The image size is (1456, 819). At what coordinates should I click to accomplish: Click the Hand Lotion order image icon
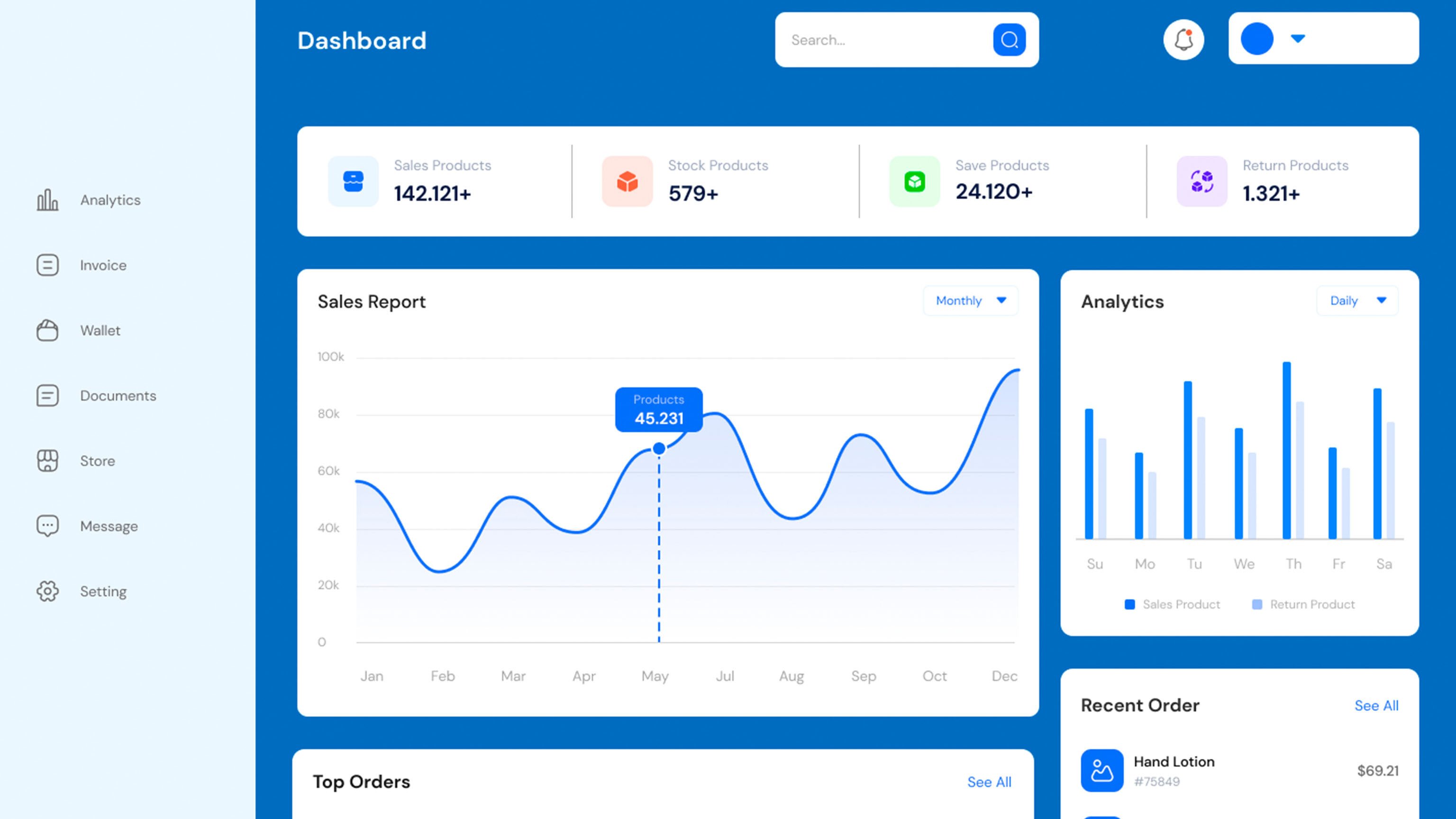pyautogui.click(x=1102, y=770)
